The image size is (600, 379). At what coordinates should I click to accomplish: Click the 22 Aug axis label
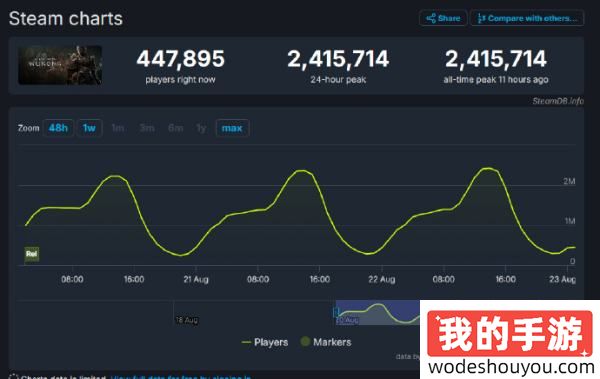coord(382,279)
